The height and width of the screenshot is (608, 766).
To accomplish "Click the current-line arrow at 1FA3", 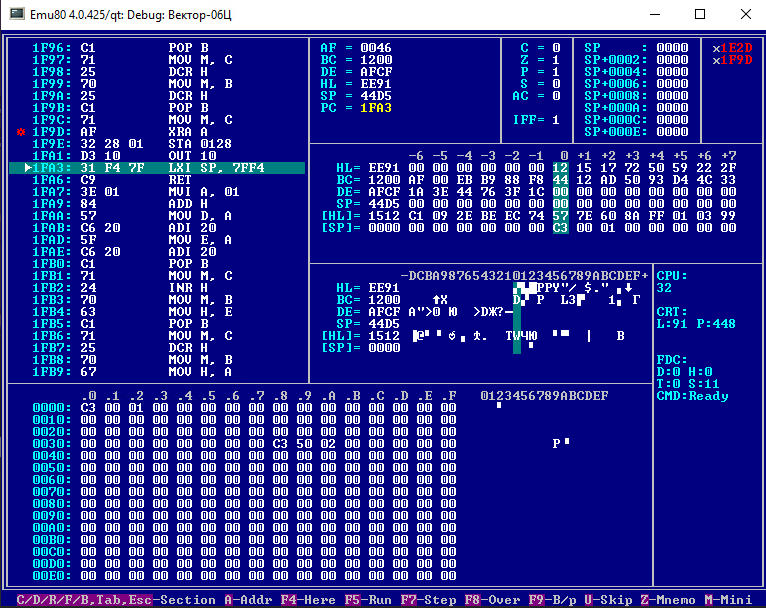I will tap(27, 167).
